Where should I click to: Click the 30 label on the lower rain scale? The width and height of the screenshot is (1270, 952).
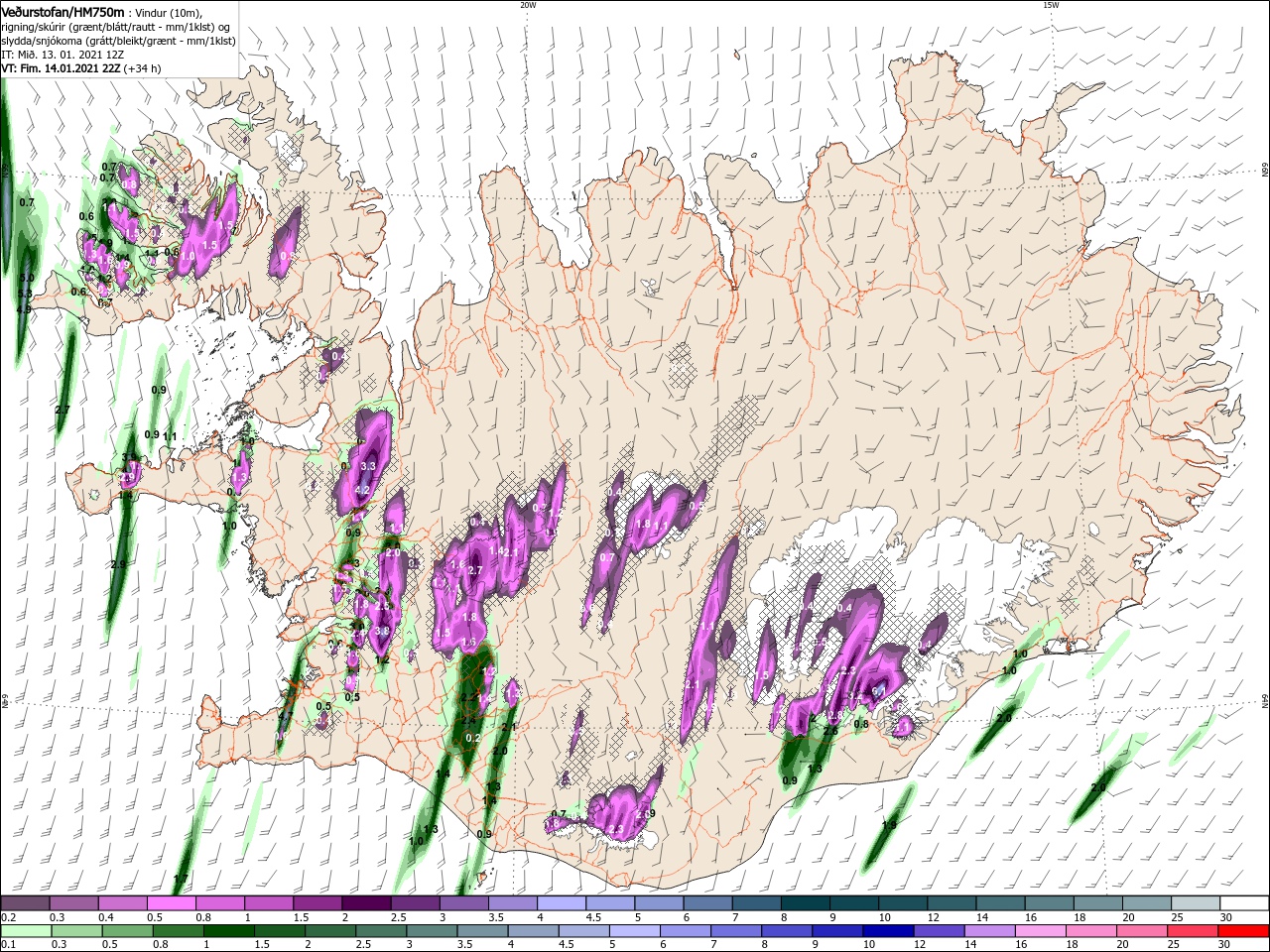tap(1226, 945)
